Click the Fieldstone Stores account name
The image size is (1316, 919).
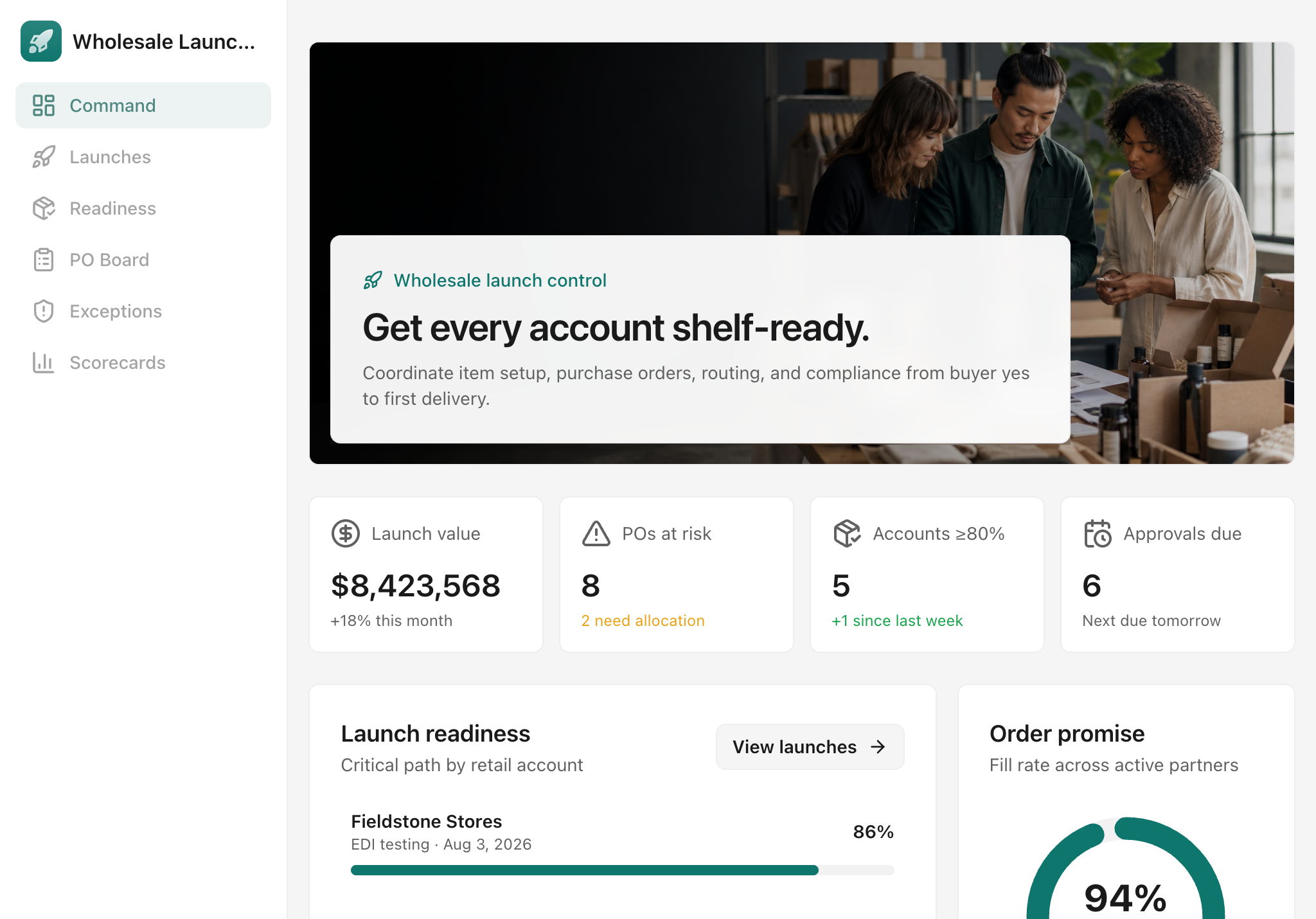point(427,821)
